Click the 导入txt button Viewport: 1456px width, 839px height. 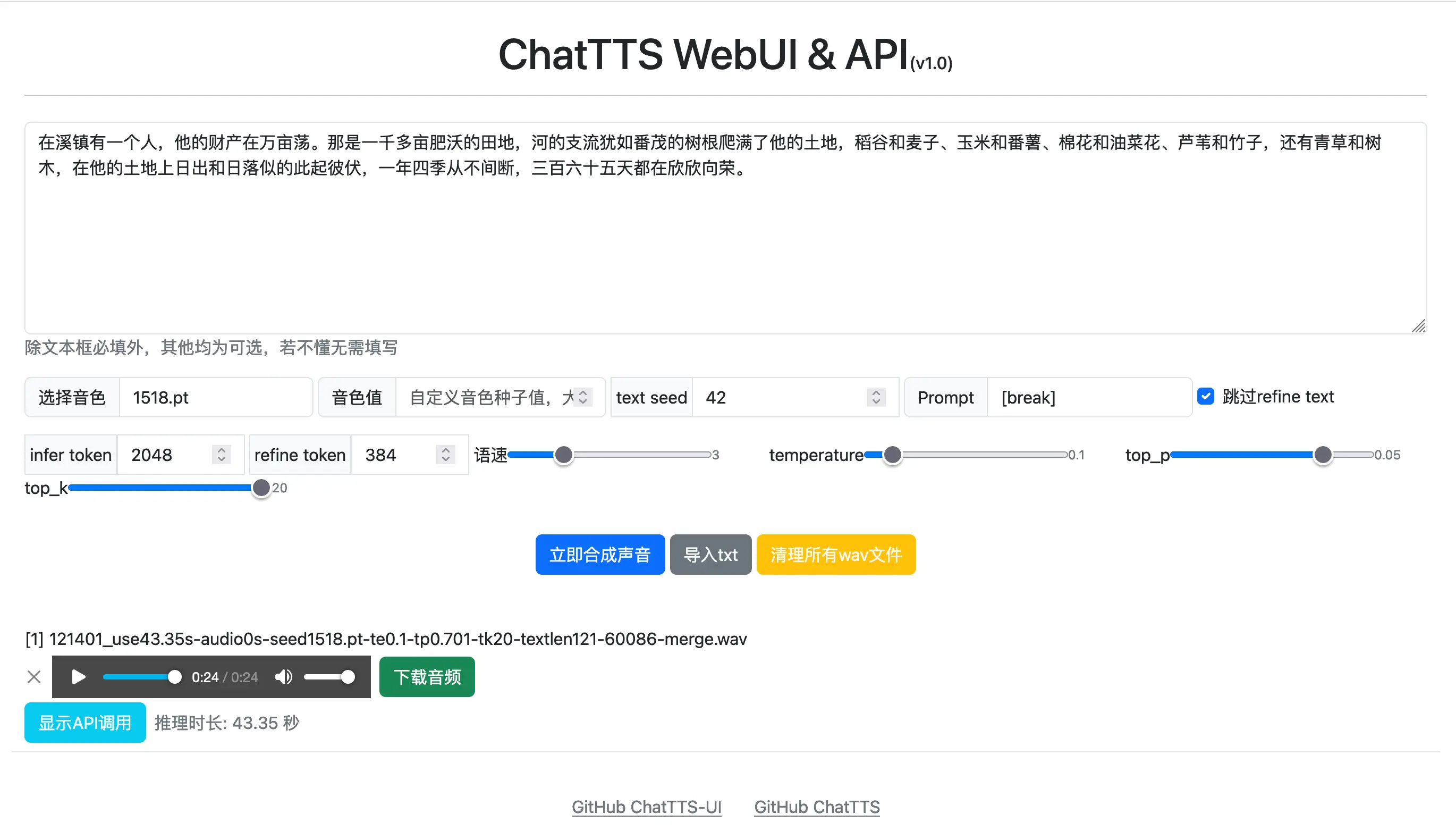pyautogui.click(x=710, y=555)
